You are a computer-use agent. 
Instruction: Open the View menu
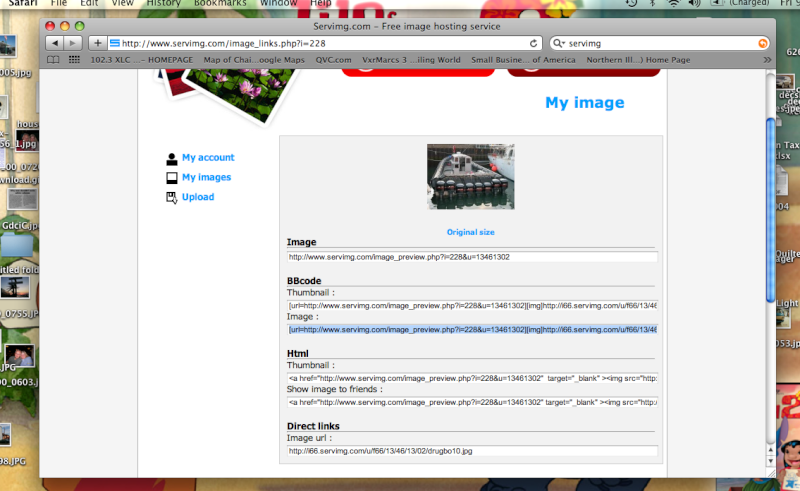[122, 3]
